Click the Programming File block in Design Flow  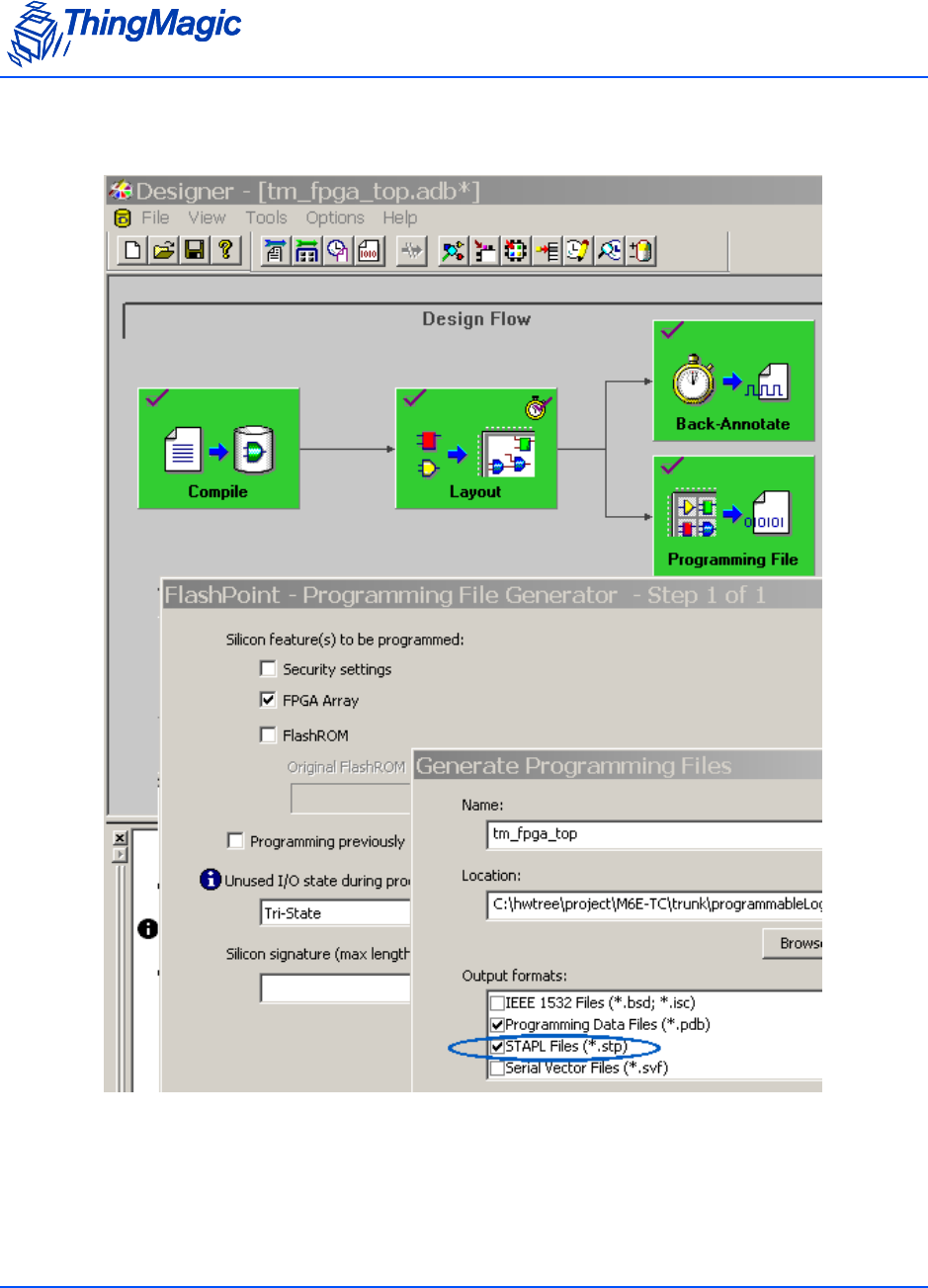point(733,515)
